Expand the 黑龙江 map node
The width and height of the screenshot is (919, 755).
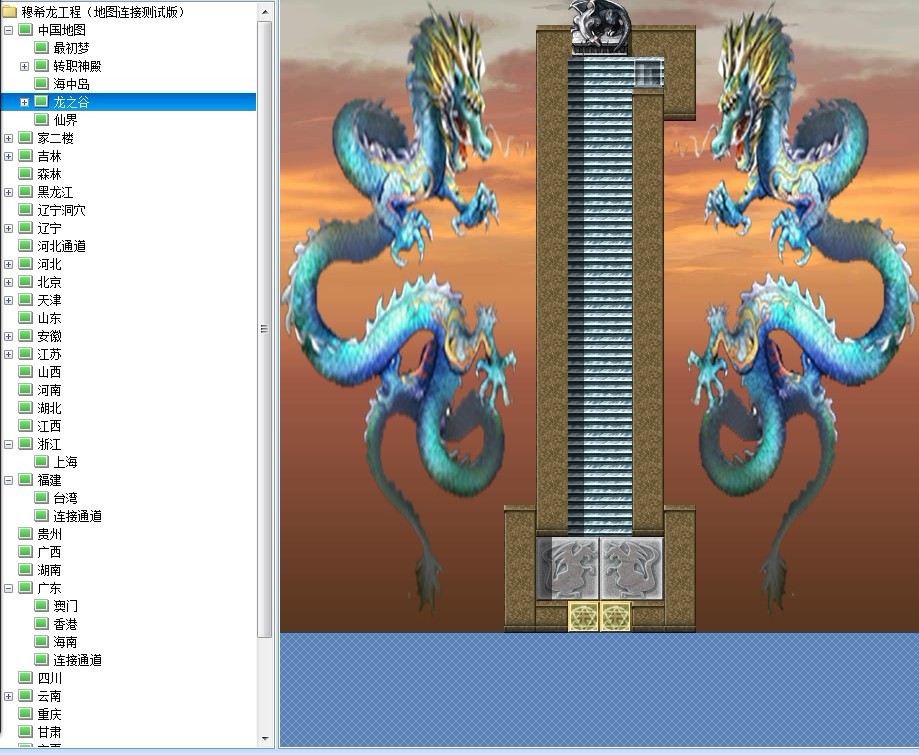click(8, 192)
